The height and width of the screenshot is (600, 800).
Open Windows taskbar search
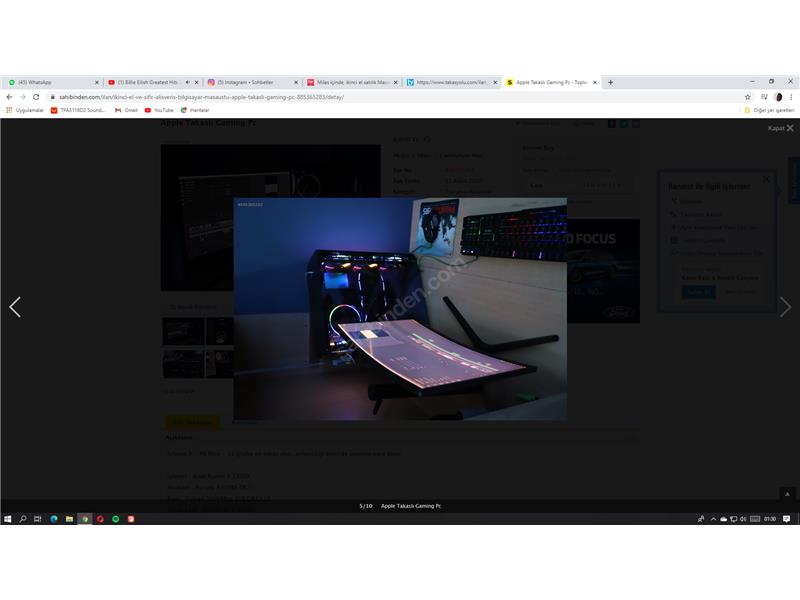23,519
